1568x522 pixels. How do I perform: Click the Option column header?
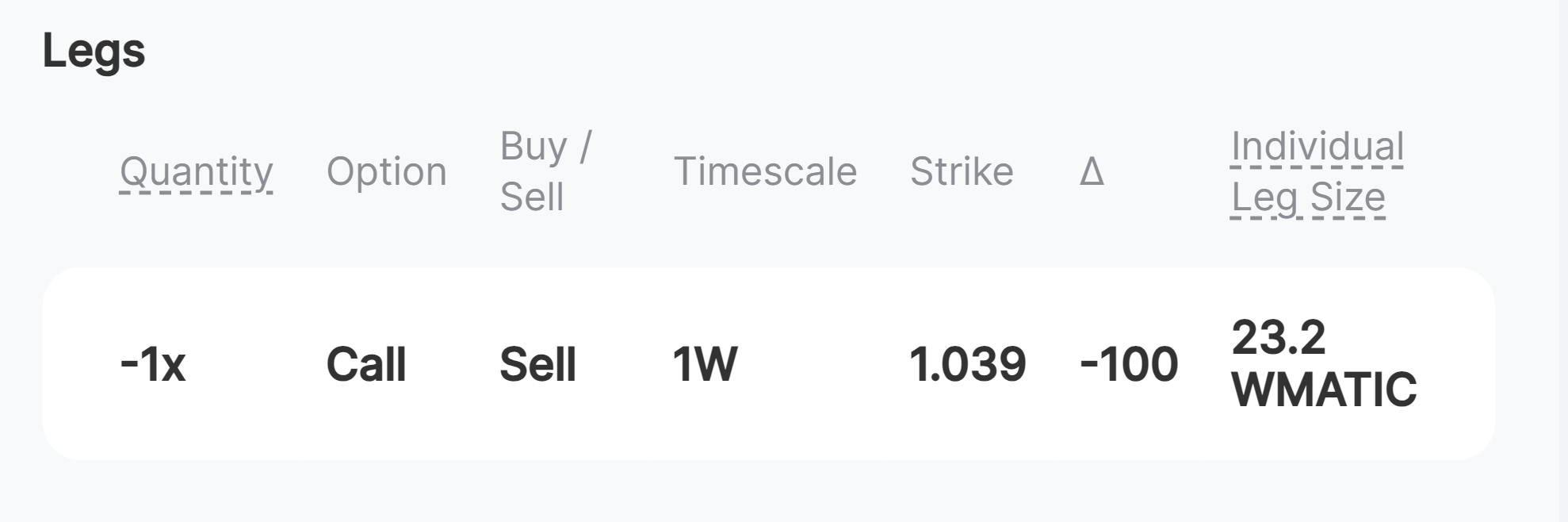[386, 171]
